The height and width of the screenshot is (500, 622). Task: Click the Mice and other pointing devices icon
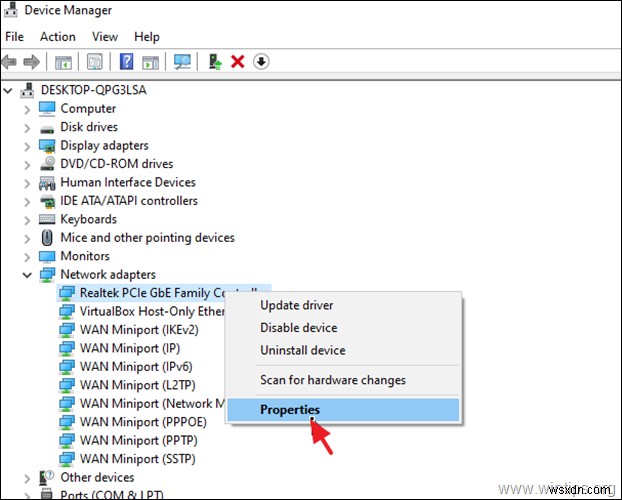[x=47, y=238]
